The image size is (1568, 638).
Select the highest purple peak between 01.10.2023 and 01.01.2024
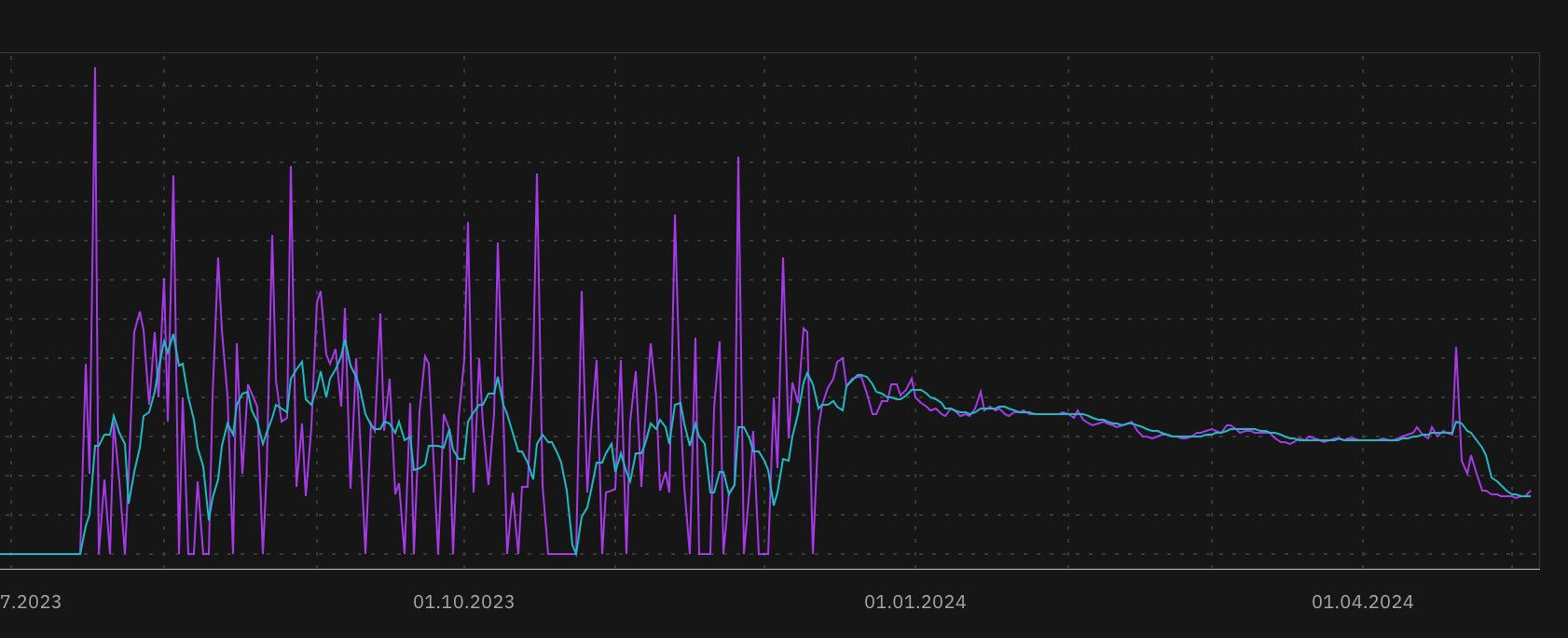tap(738, 158)
